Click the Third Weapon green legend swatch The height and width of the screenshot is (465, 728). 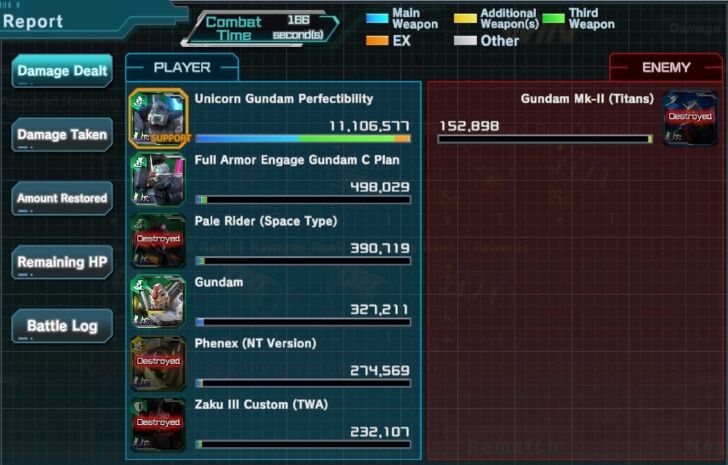point(553,19)
